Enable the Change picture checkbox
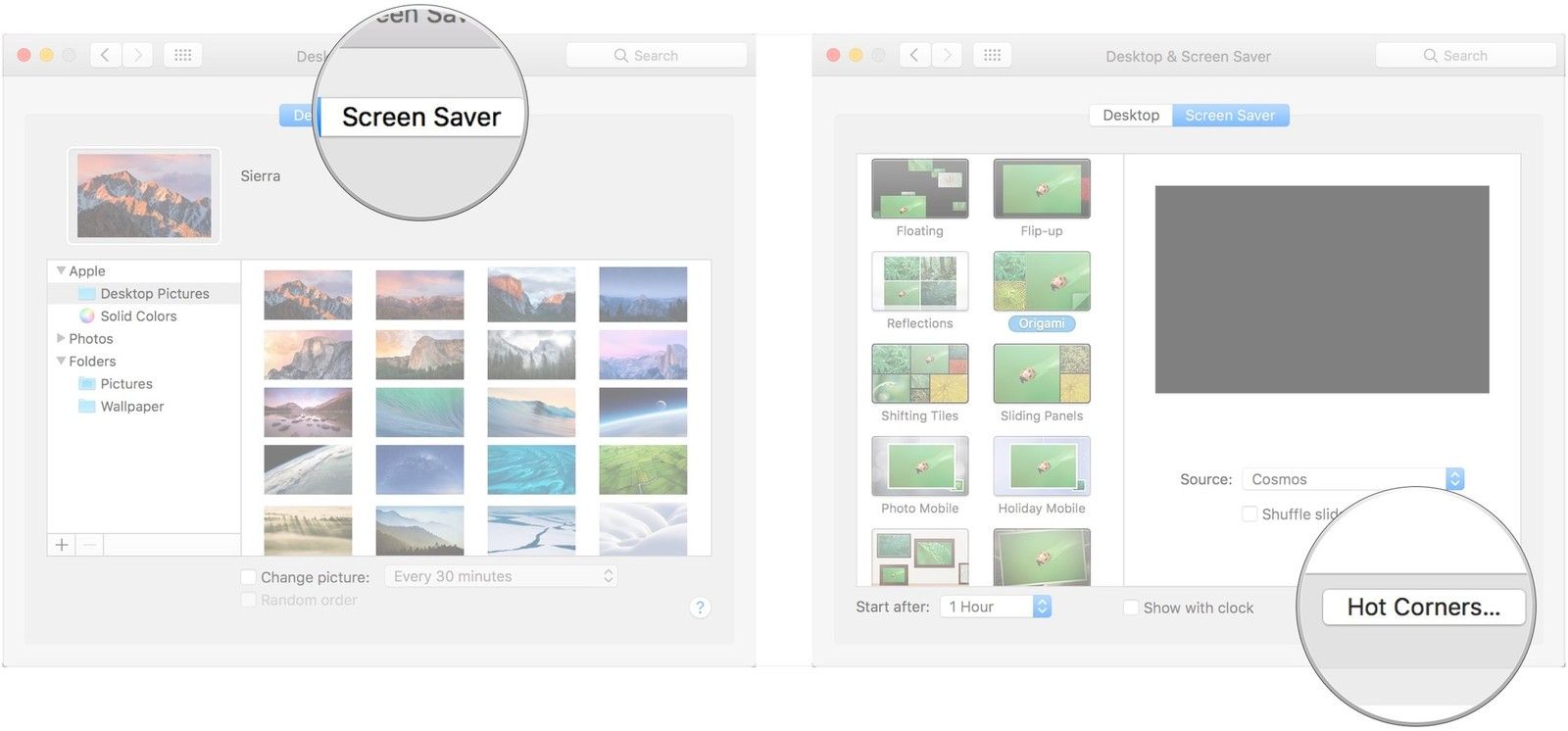The image size is (1568, 731). [x=249, y=577]
